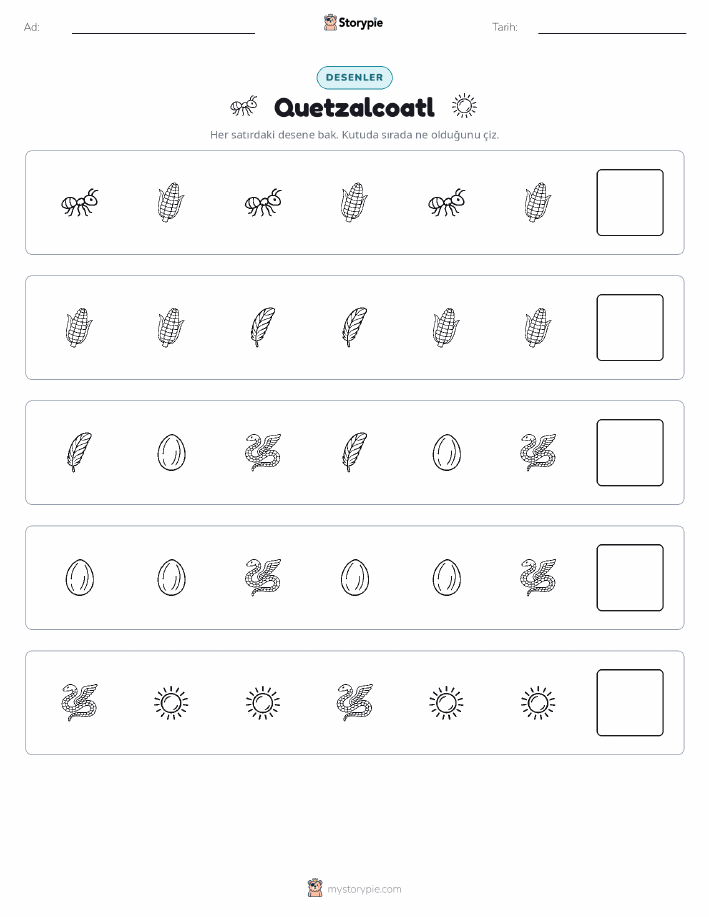The image size is (709, 917).
Task: Click the Storypie logo at top
Action: [353, 23]
